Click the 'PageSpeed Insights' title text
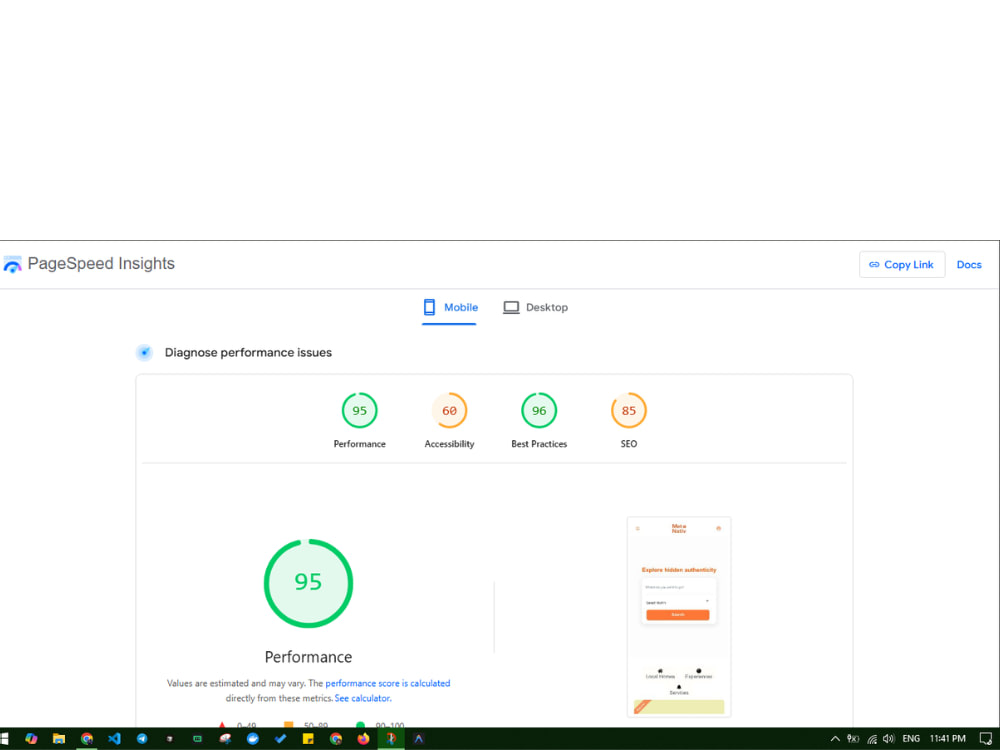This screenshot has height=750, width=1000. tap(101, 263)
